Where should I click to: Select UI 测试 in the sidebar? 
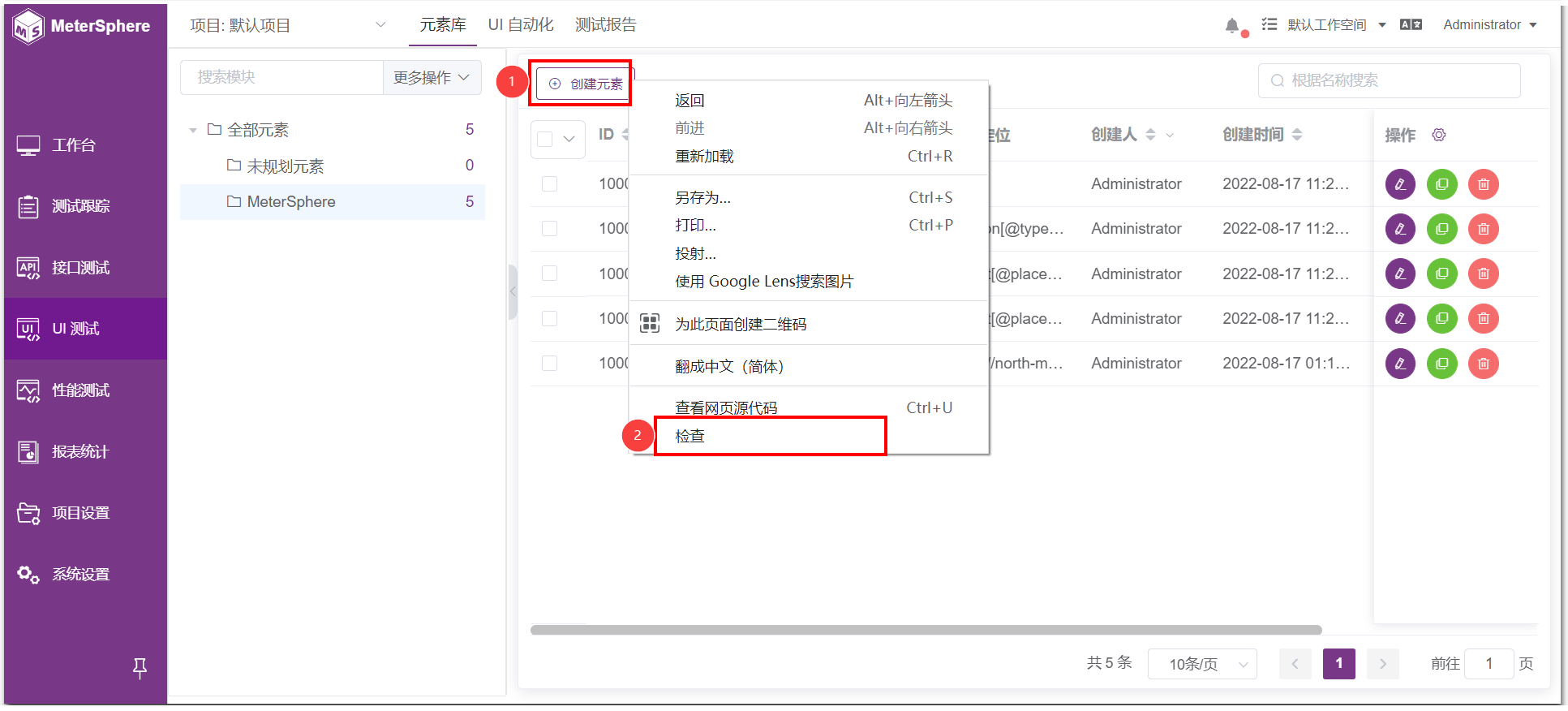click(85, 329)
